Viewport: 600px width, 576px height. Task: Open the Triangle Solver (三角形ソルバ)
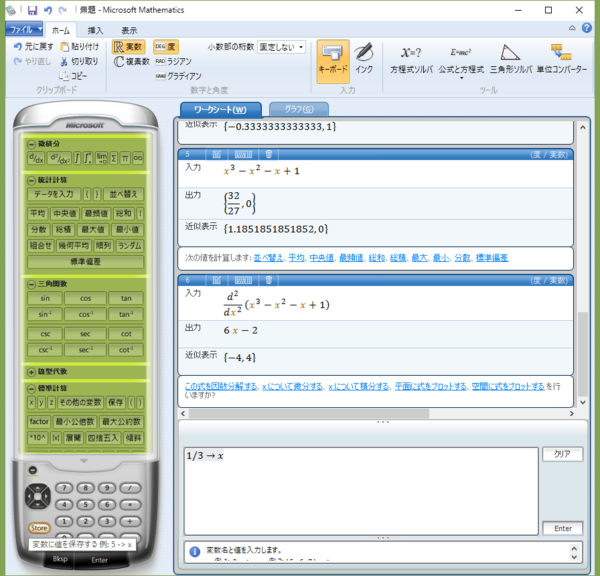(x=511, y=60)
